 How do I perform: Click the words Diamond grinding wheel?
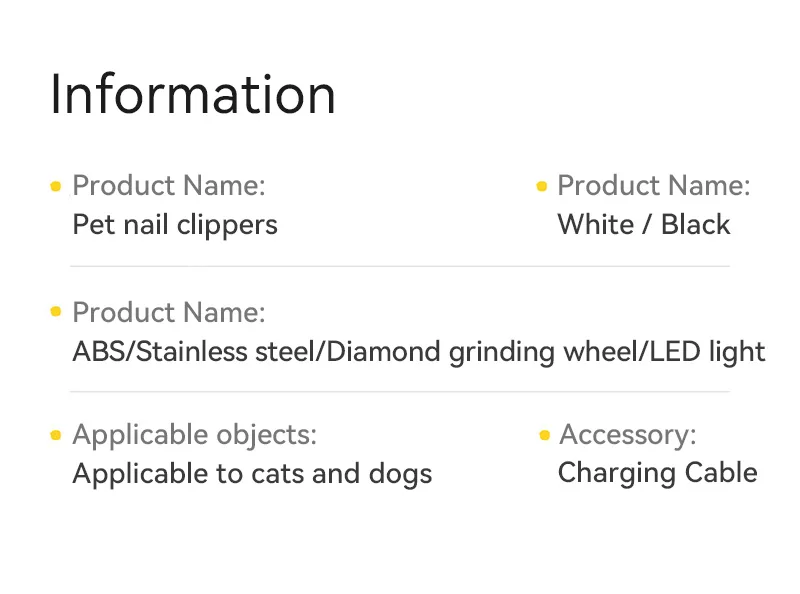coord(486,352)
